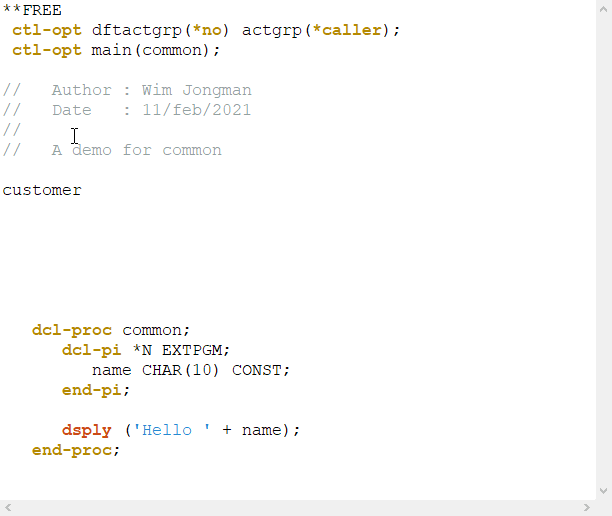
Task: Click the **FREE directive line
Action: (32, 10)
